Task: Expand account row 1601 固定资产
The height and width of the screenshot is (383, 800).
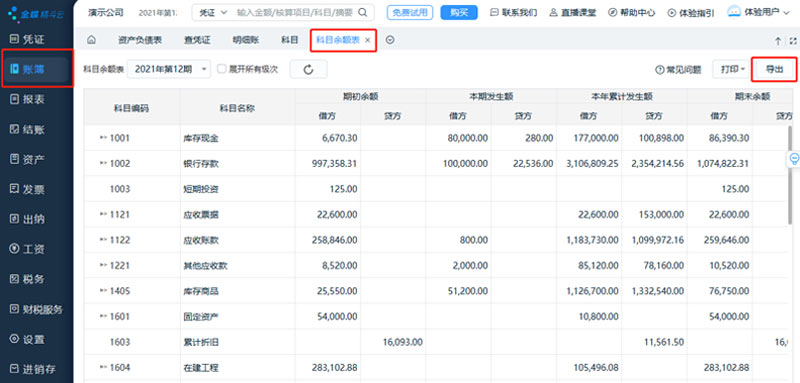Action: (104, 316)
